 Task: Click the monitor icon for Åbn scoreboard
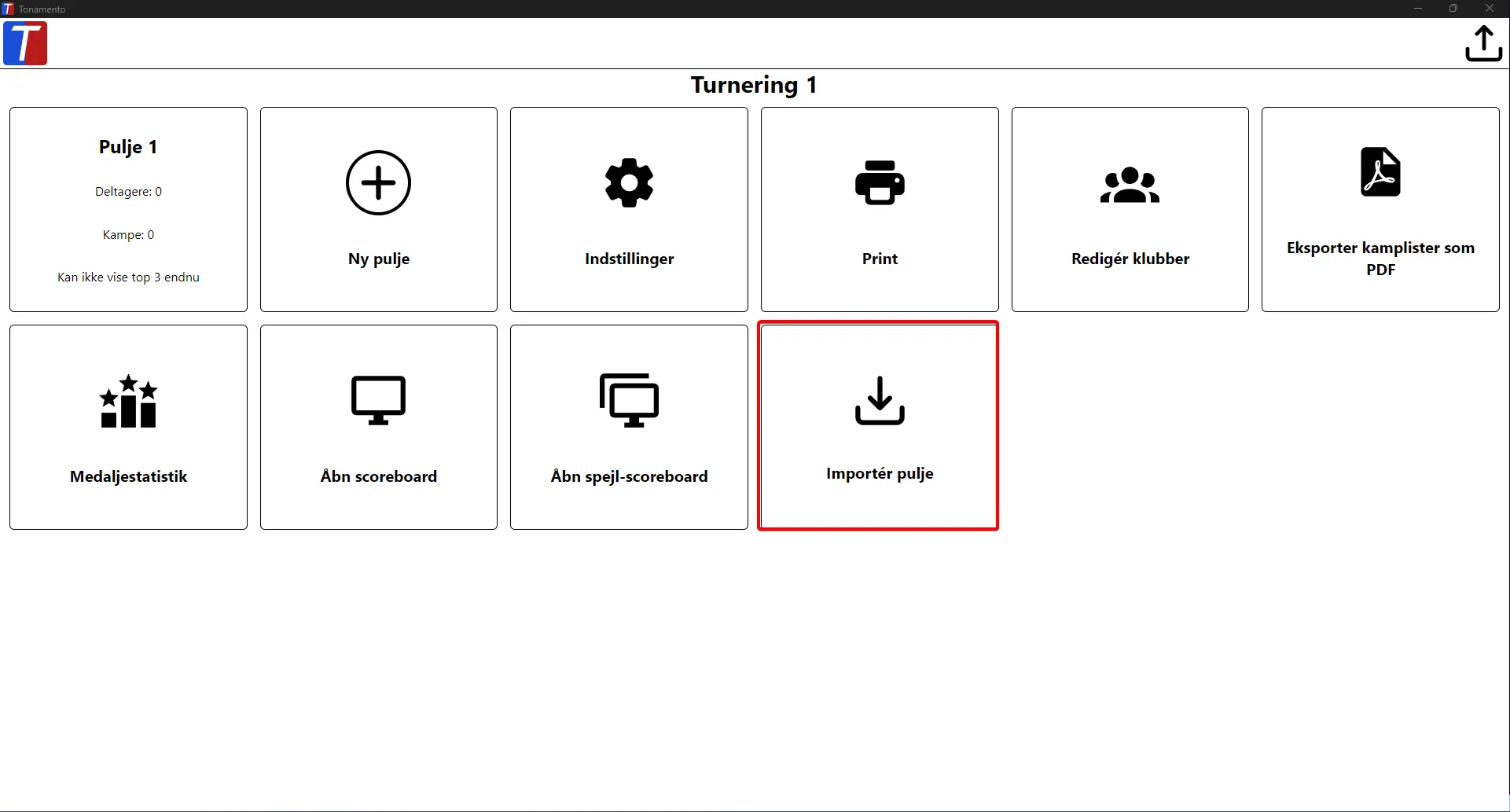click(x=378, y=400)
